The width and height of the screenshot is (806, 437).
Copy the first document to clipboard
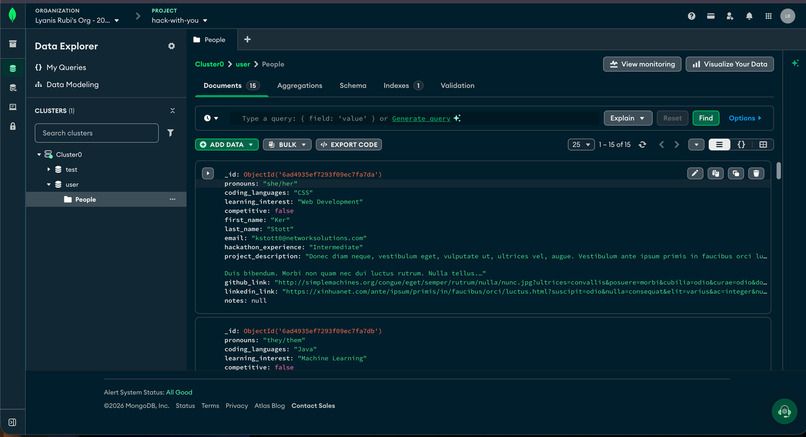point(715,173)
